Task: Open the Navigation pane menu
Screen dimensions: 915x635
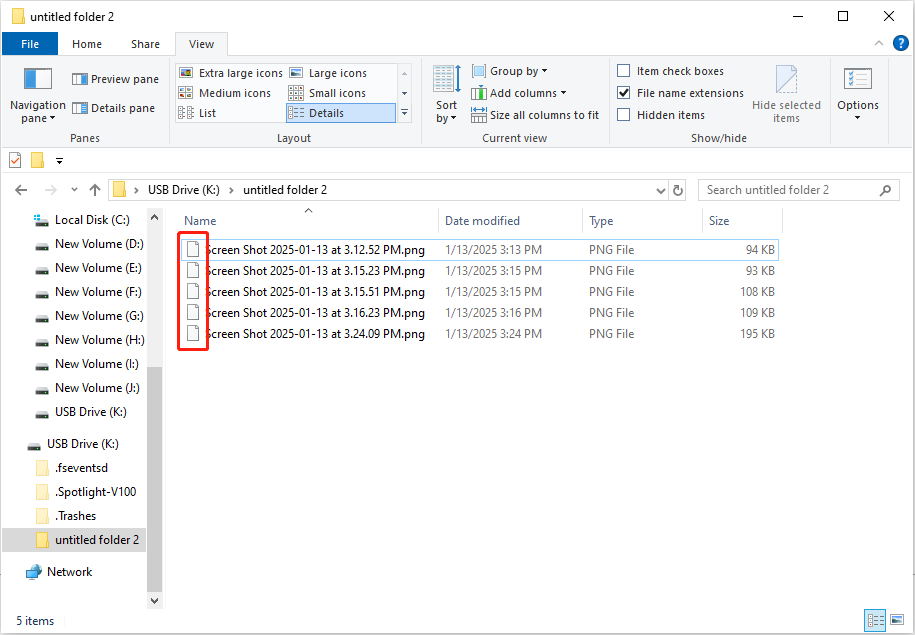Action: coord(37,95)
